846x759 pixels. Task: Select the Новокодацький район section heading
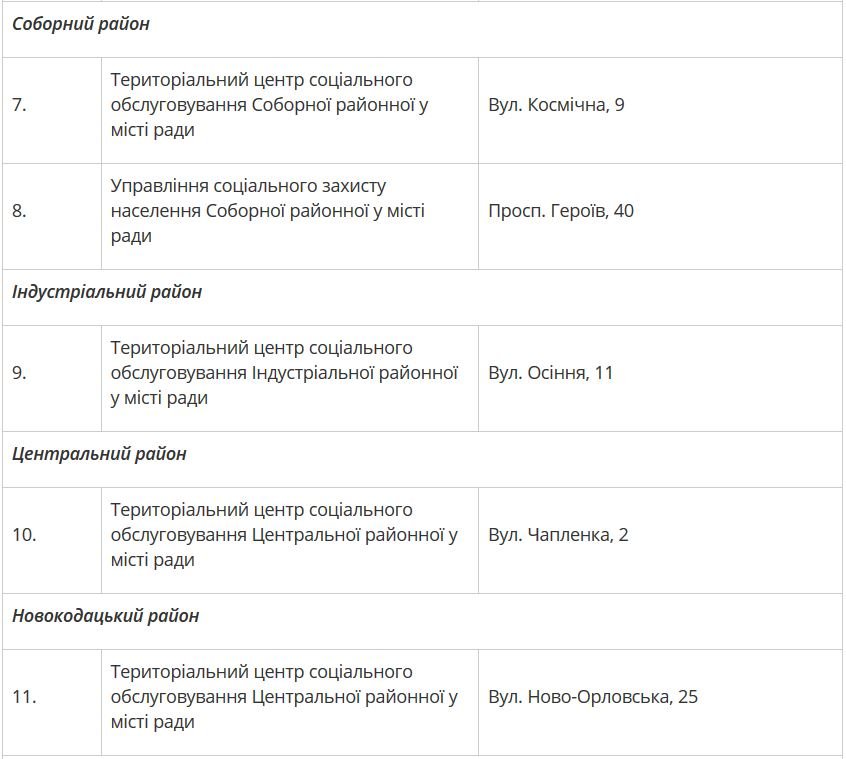(105, 616)
